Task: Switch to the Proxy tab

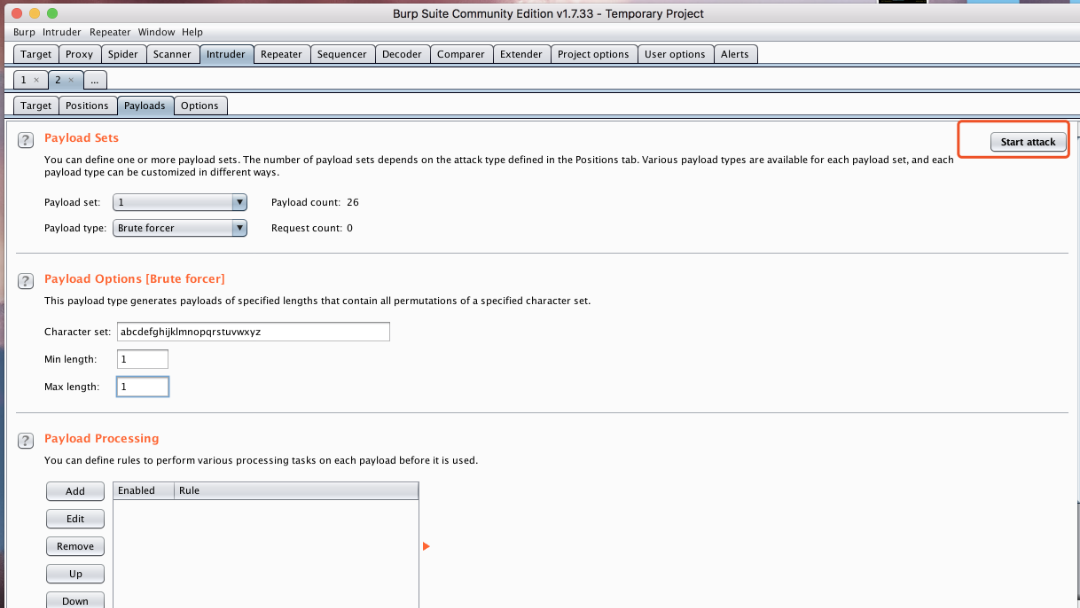Action: [x=79, y=54]
